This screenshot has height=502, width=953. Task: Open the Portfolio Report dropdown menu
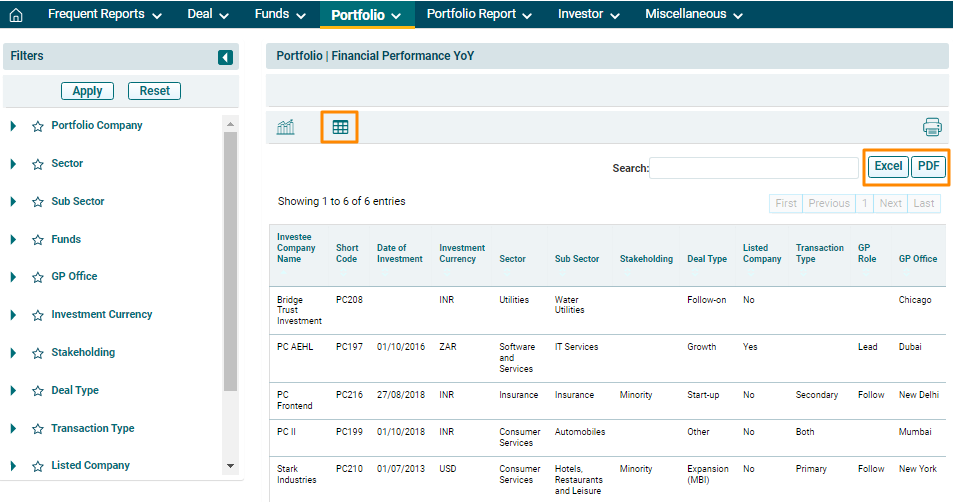tap(478, 15)
